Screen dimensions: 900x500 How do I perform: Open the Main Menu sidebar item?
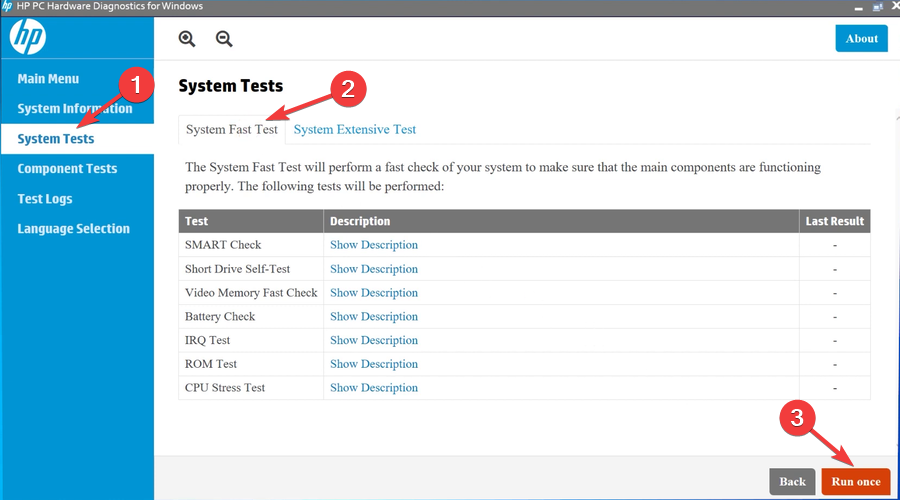coord(48,79)
